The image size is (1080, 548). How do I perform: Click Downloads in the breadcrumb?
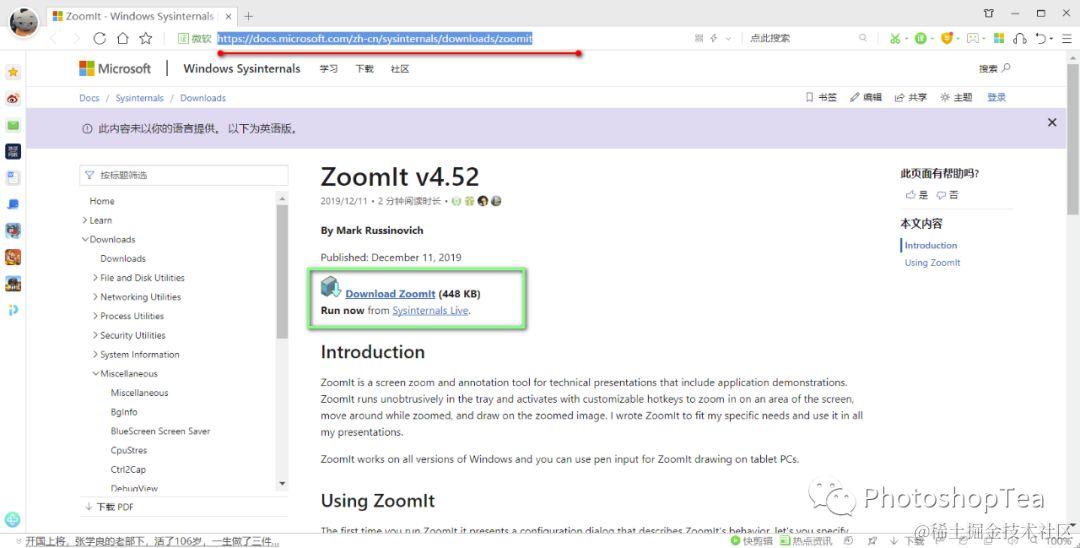203,98
